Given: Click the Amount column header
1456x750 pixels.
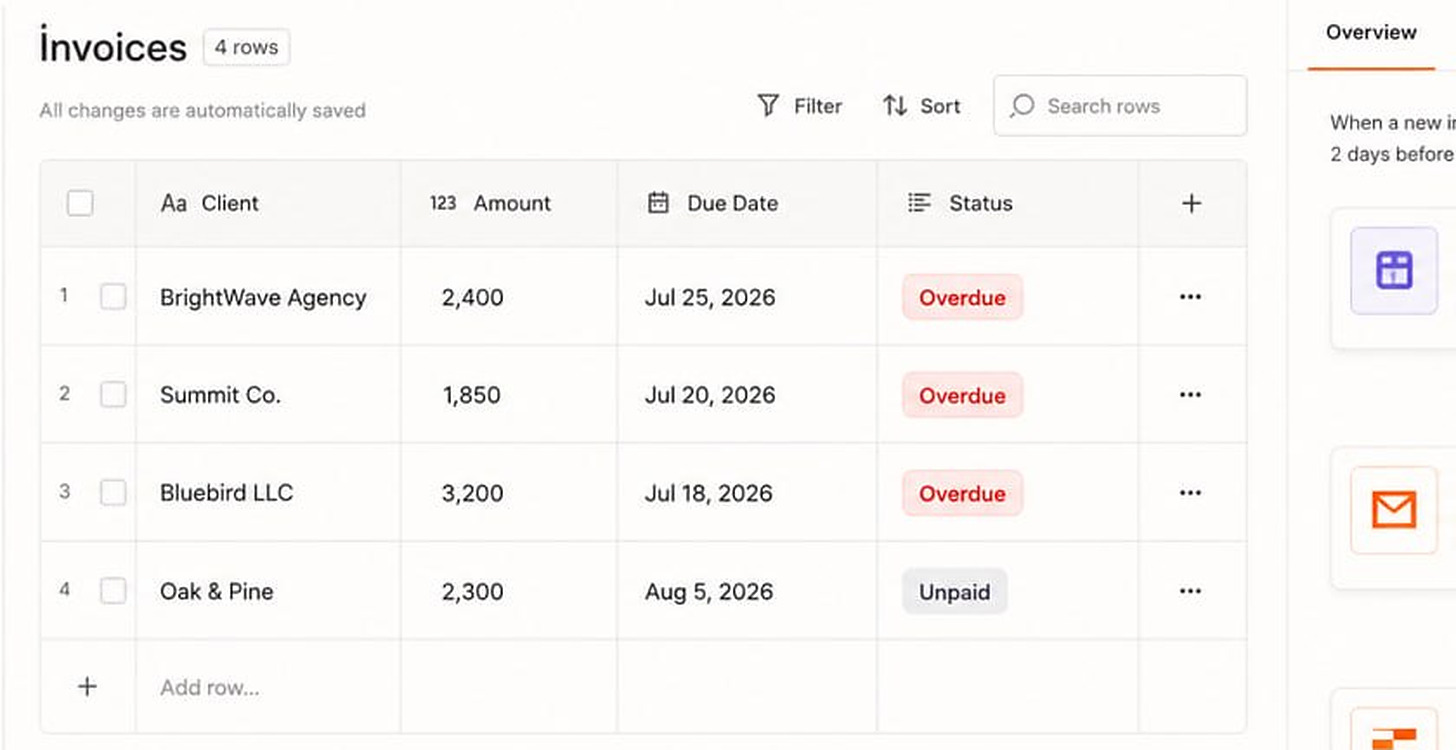Looking at the screenshot, I should [x=509, y=203].
